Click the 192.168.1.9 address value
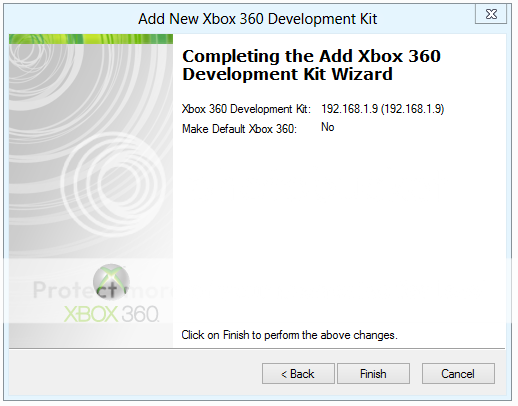518x406 pixels. tap(383, 109)
